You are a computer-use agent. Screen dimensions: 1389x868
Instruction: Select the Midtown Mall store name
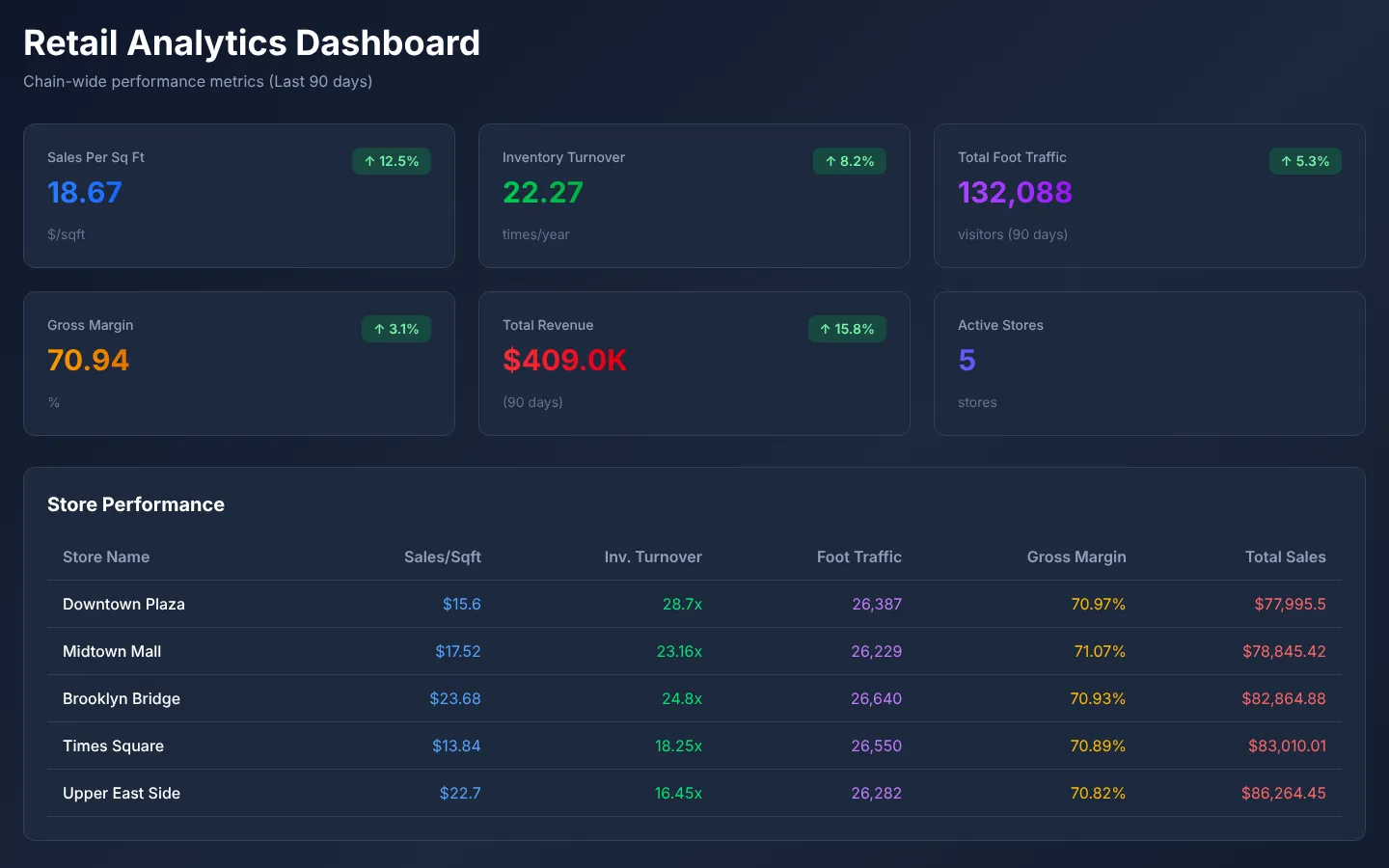[x=112, y=651]
